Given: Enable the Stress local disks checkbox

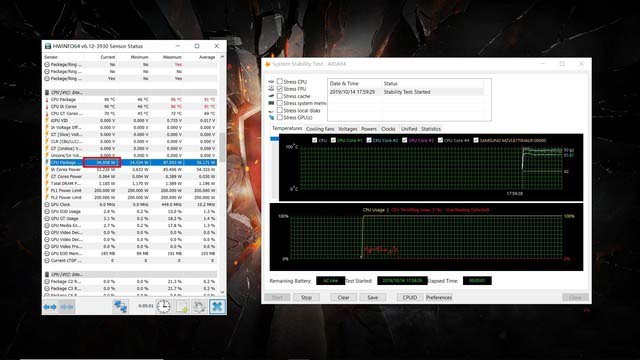Looking at the screenshot, I should point(280,110).
